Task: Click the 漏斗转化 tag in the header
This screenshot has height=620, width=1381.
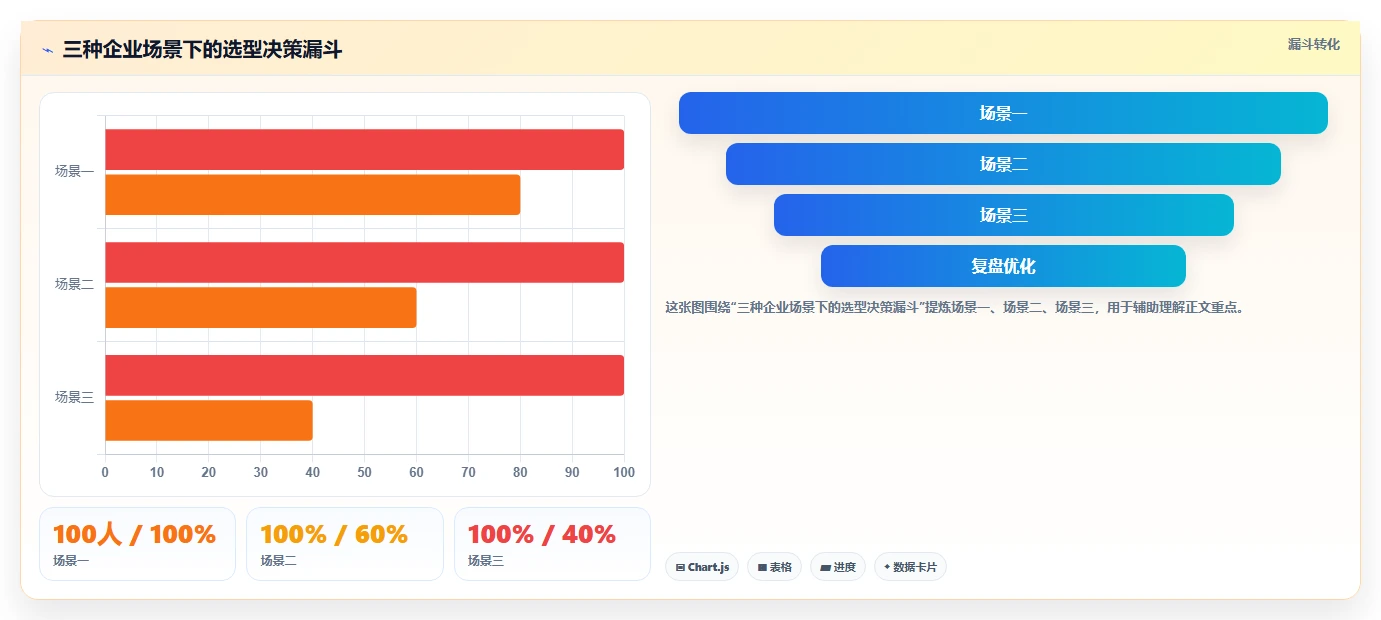Action: pos(1313,45)
